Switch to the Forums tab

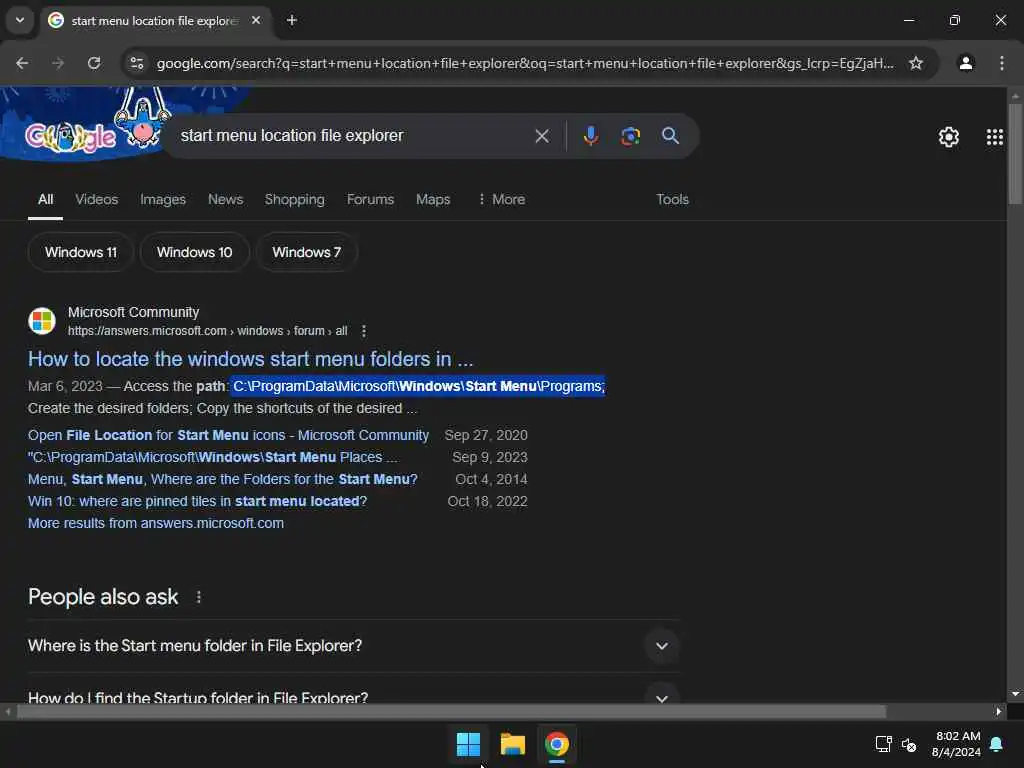click(370, 199)
